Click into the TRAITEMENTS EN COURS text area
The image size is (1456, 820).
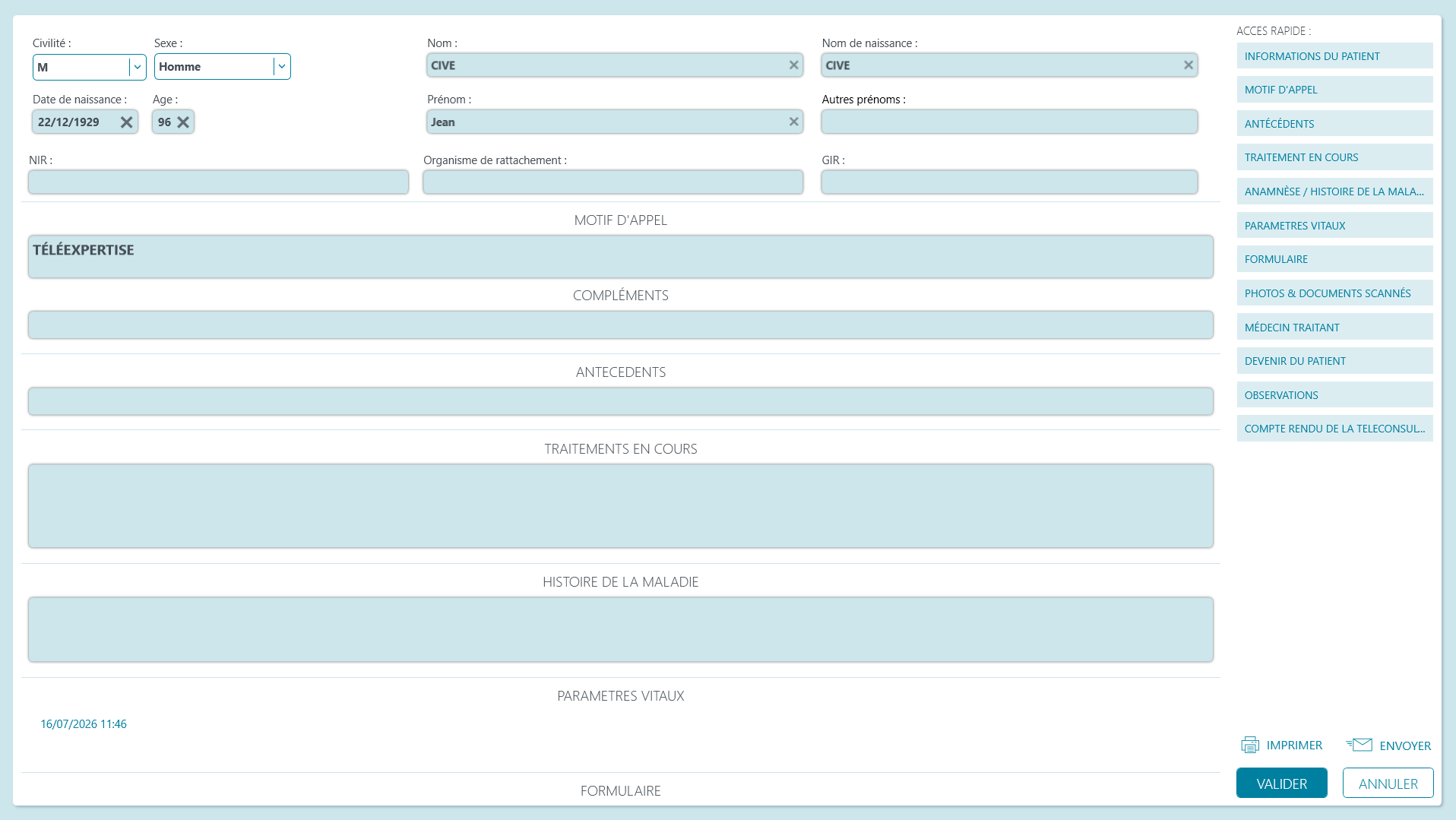[x=620, y=506]
